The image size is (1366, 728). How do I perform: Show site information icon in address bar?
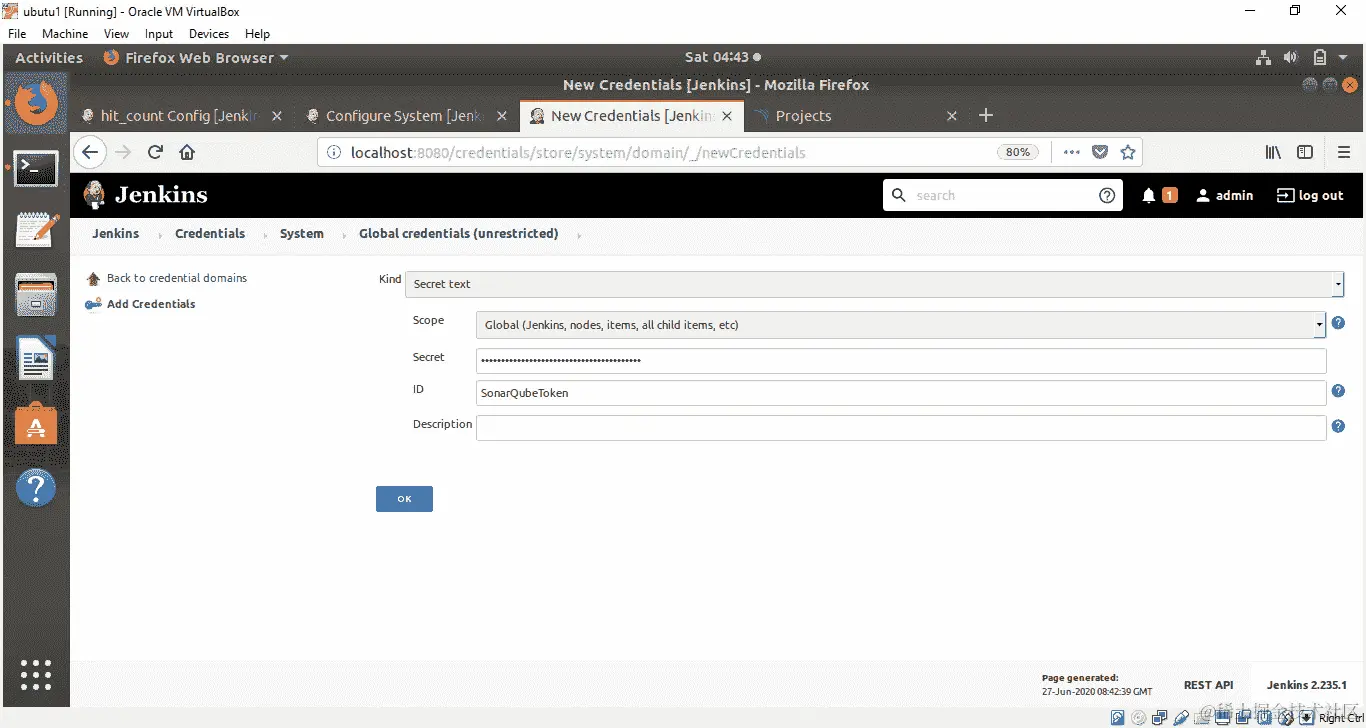pyautogui.click(x=335, y=152)
